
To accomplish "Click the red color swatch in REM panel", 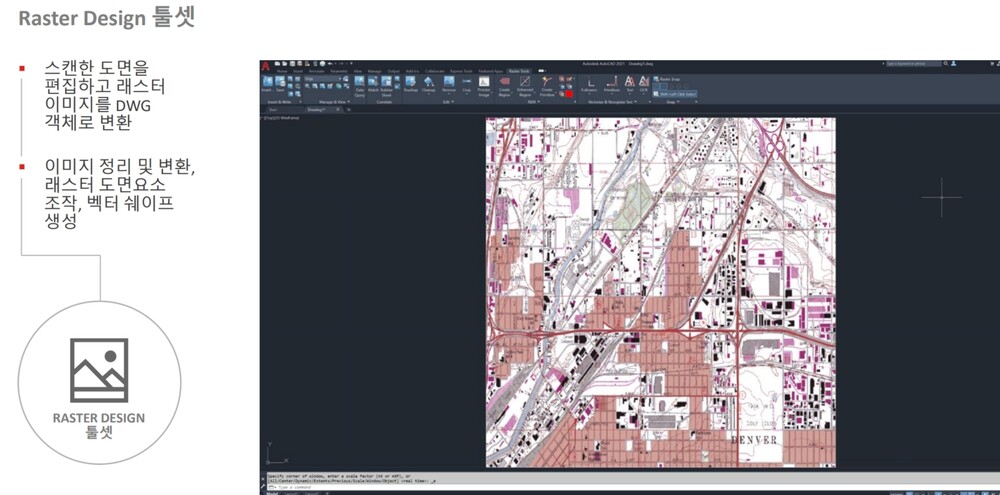I will pos(570,95).
